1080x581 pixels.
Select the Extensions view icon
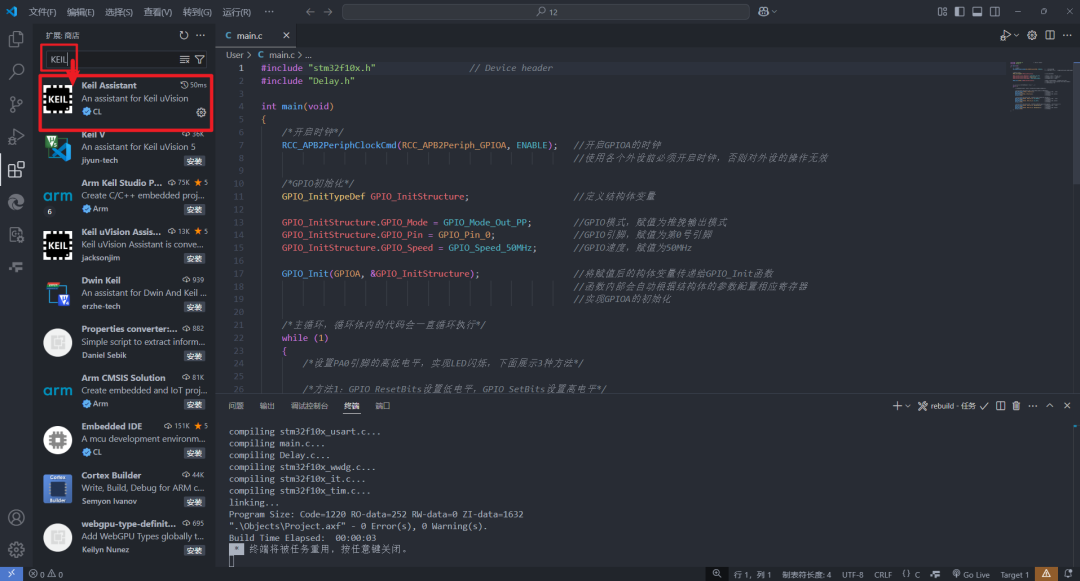[x=16, y=169]
